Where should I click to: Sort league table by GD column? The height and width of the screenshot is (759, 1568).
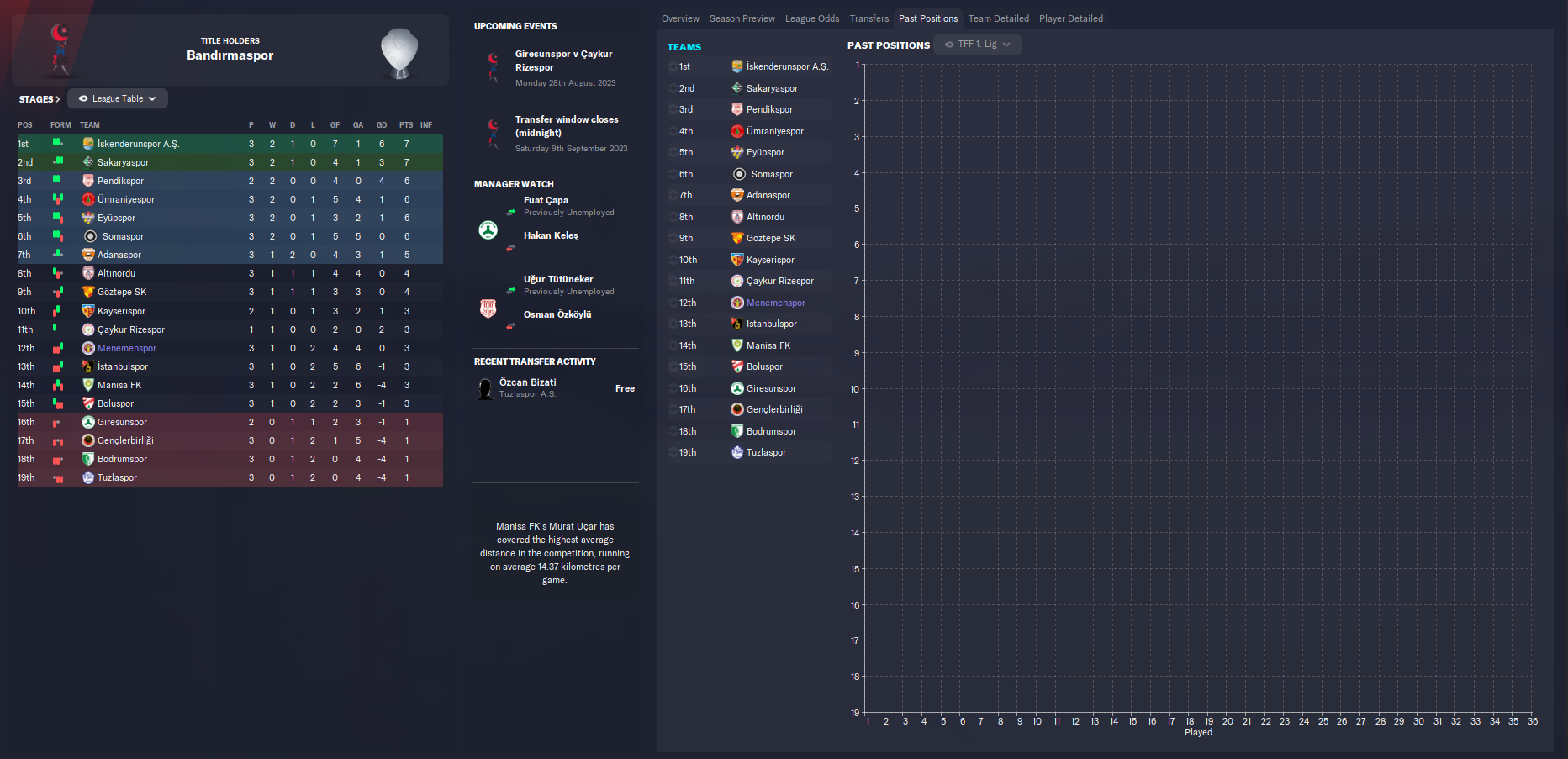click(x=382, y=125)
